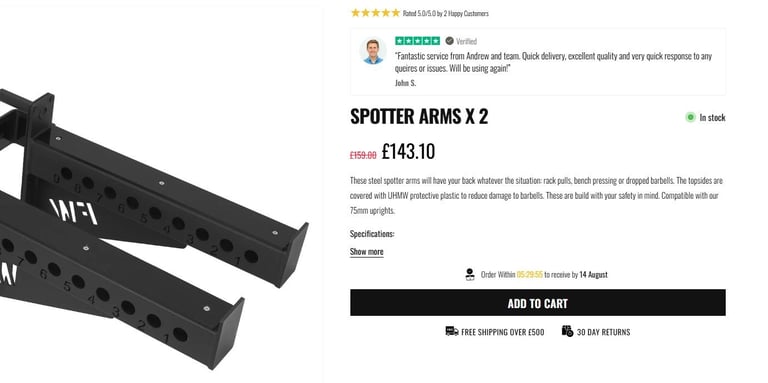Click the free shipping truck icon
This screenshot has width=768, height=383.
pos(452,332)
